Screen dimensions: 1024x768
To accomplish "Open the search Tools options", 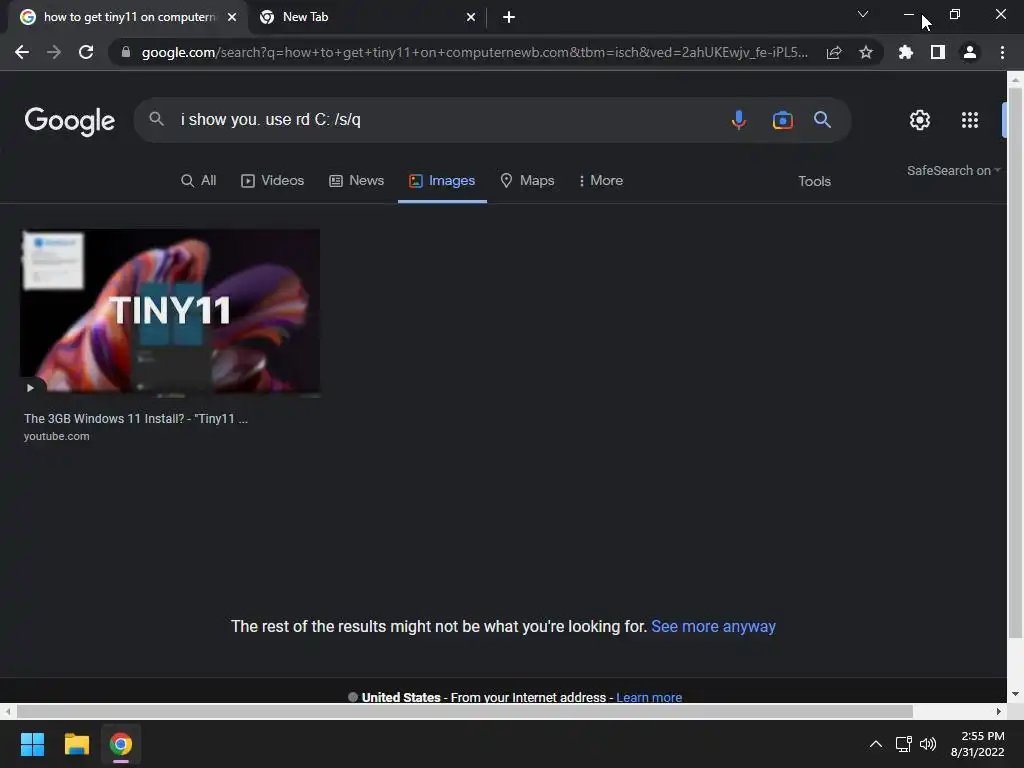I will click(814, 181).
